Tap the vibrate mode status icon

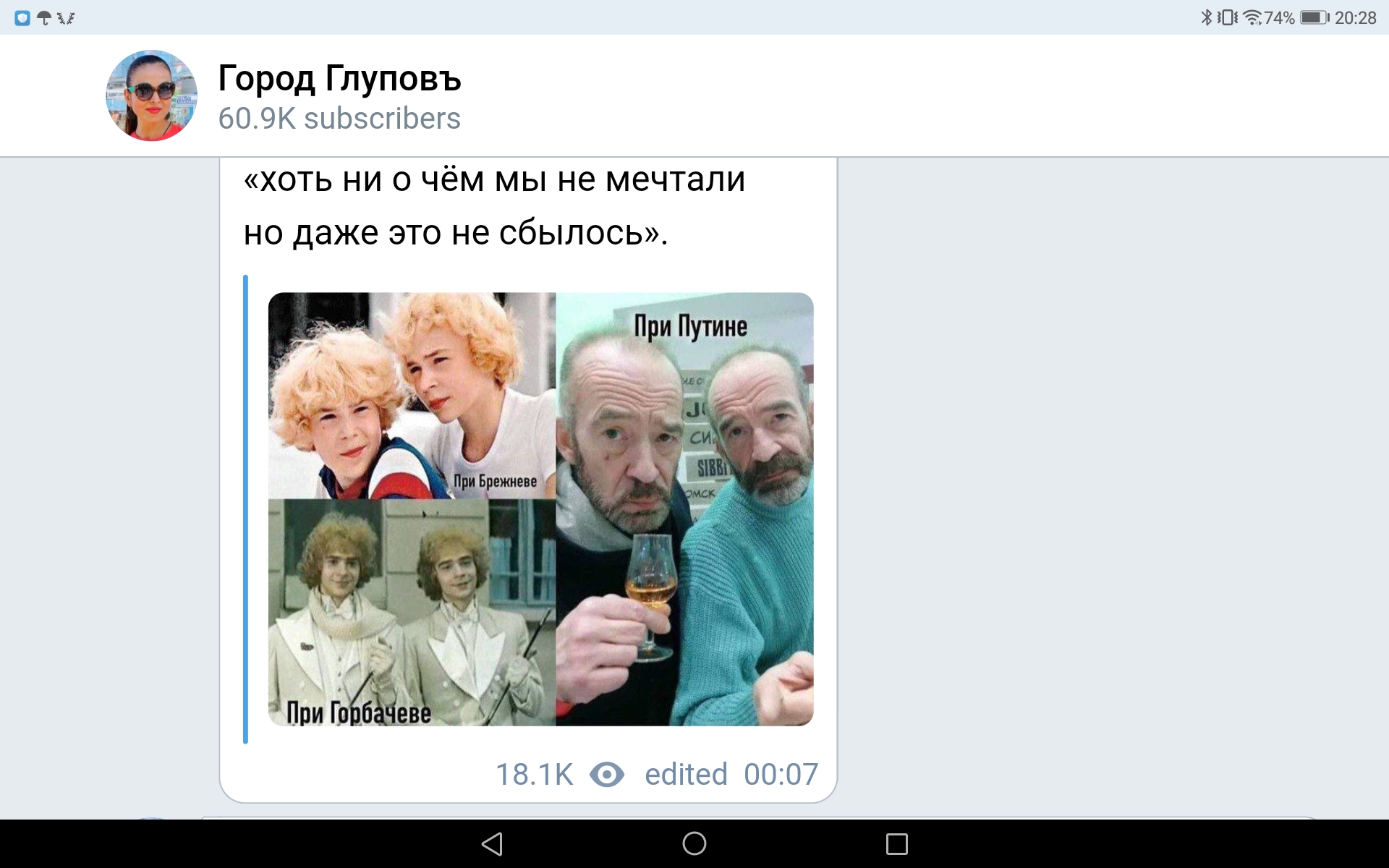[x=1227, y=17]
